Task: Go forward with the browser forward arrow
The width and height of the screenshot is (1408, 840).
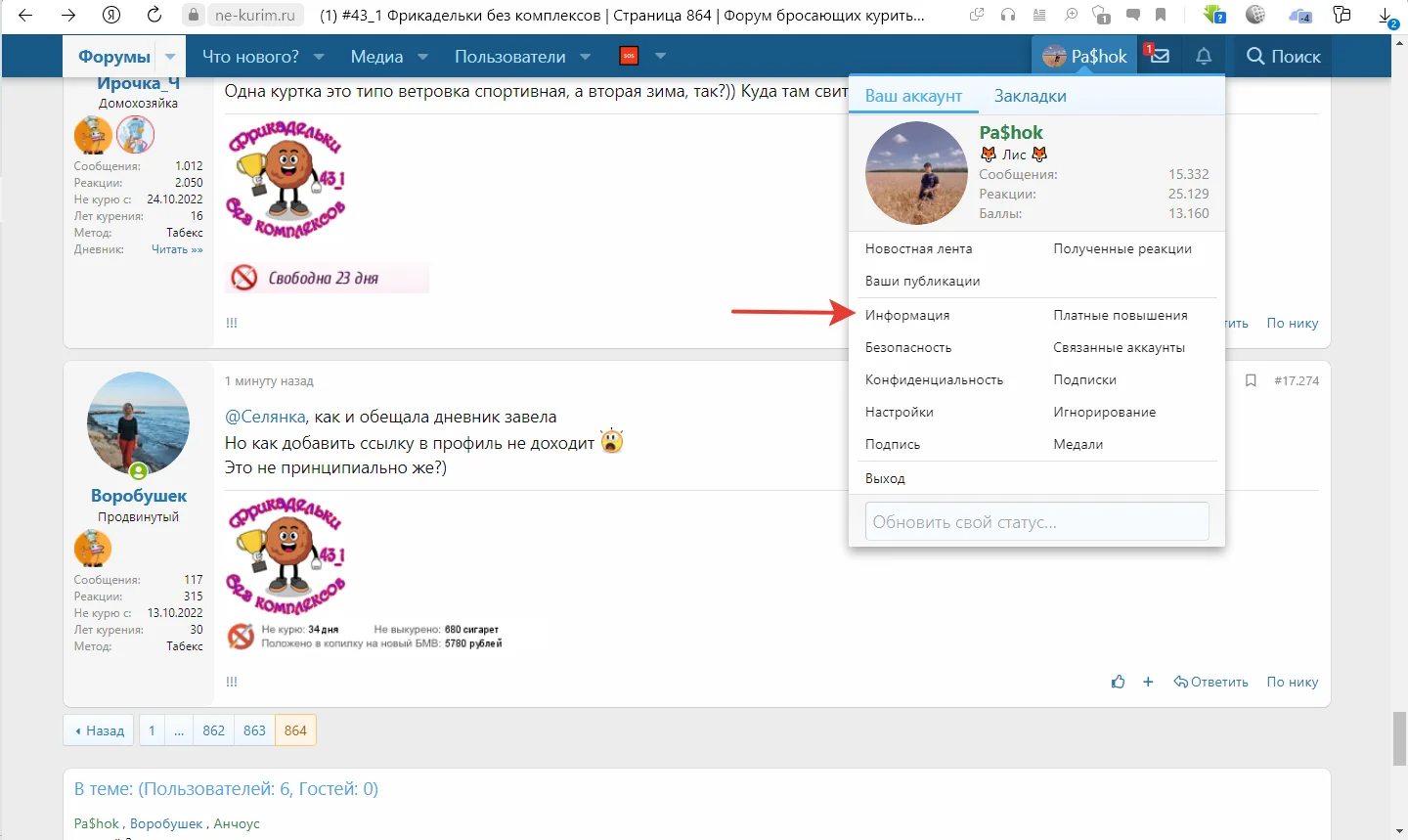Action: click(68, 16)
